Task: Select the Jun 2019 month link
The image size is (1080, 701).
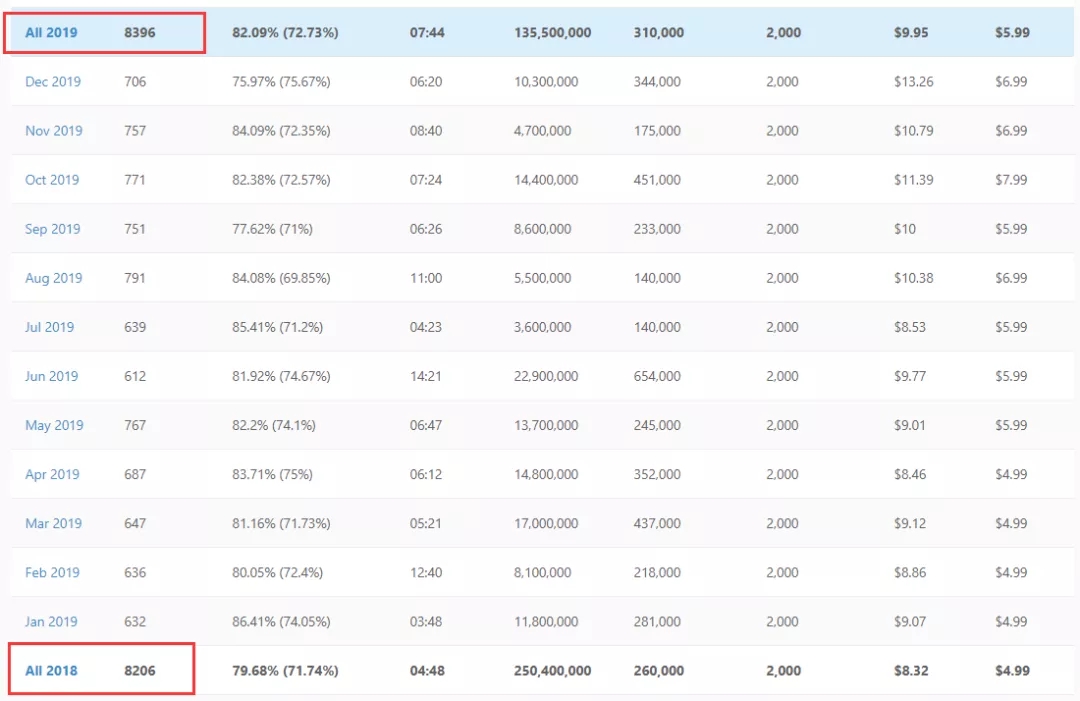Action: click(x=51, y=376)
